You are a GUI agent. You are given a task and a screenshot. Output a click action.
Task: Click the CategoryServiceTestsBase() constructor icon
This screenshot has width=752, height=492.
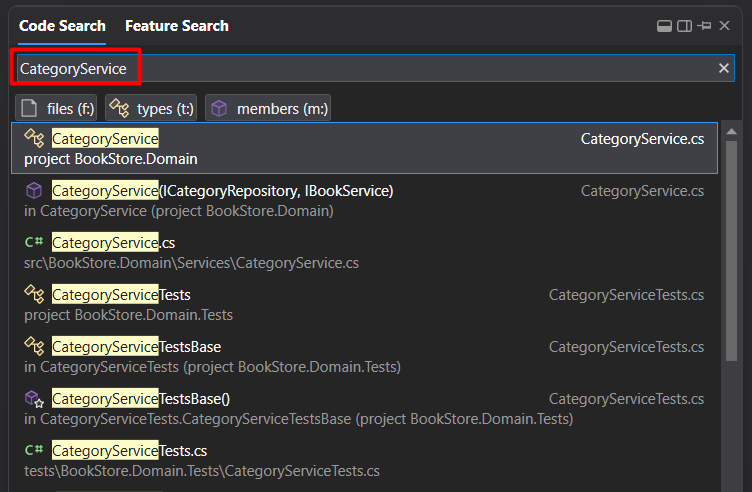coord(34,398)
